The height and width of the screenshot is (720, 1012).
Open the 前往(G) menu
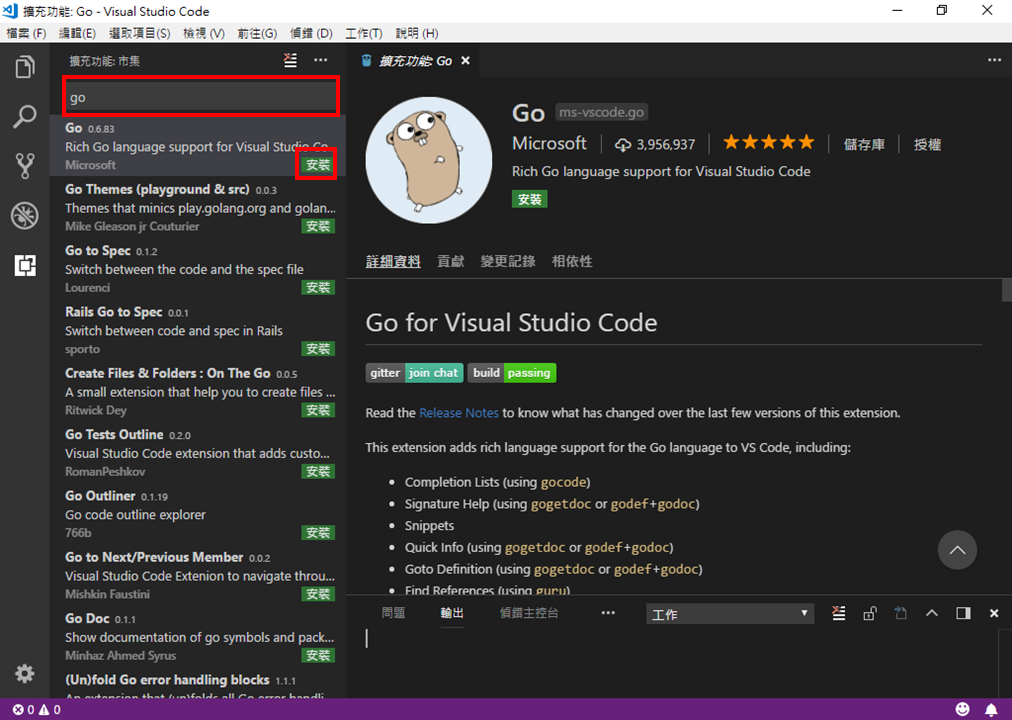pyautogui.click(x=257, y=34)
